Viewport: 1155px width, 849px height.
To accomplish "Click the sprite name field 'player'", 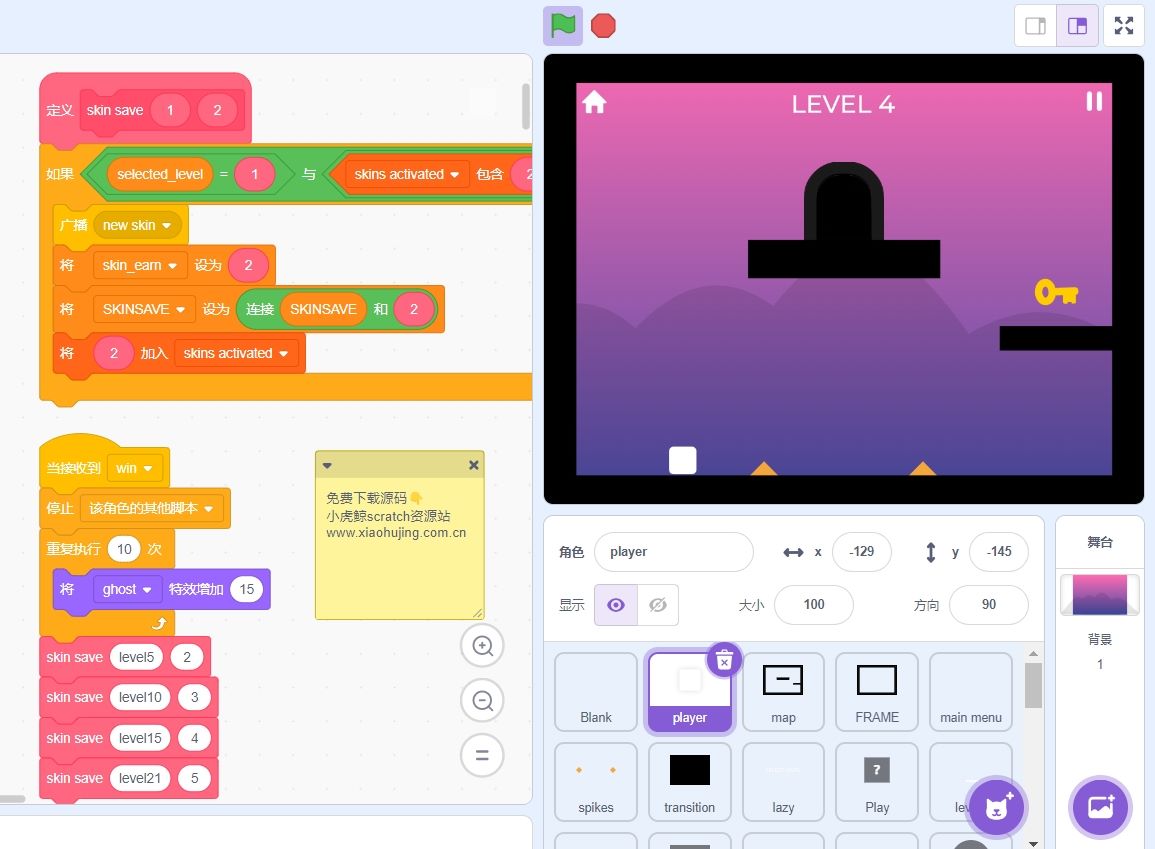I will pyautogui.click(x=673, y=552).
